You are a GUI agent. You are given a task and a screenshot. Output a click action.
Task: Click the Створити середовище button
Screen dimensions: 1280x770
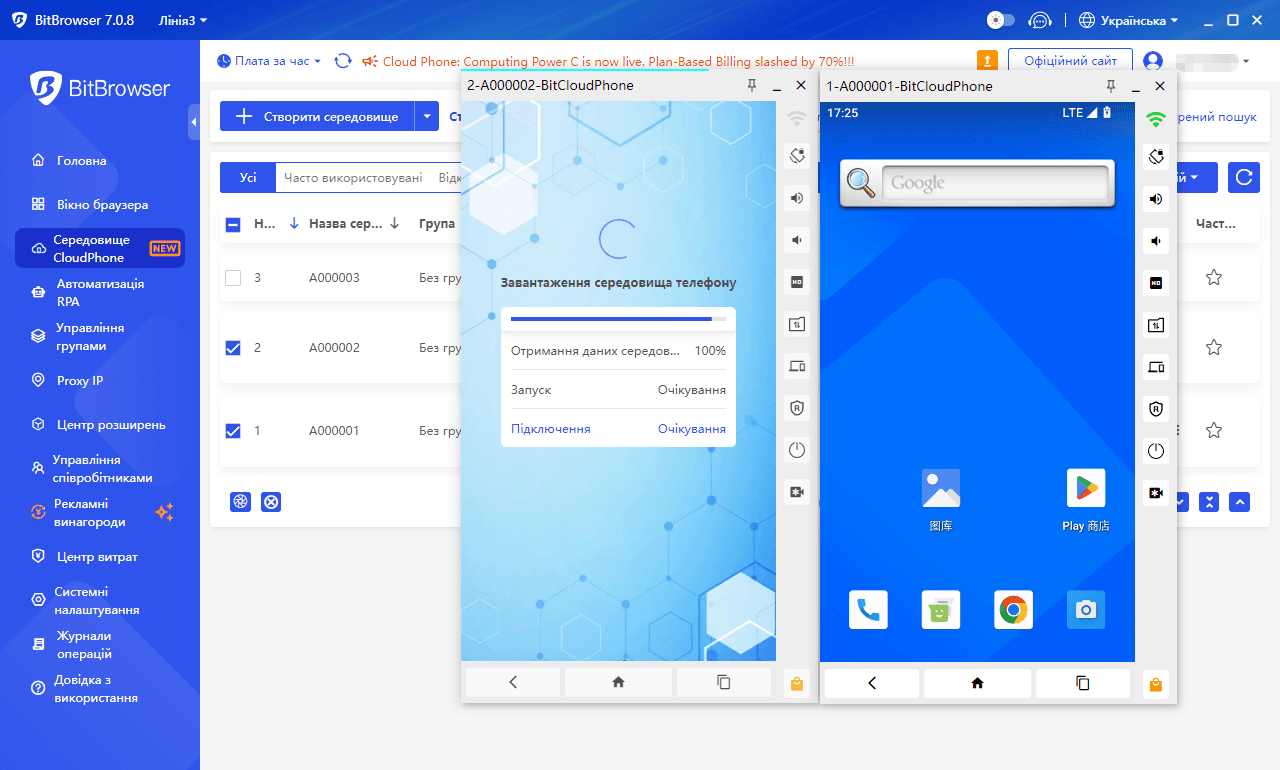click(317, 117)
